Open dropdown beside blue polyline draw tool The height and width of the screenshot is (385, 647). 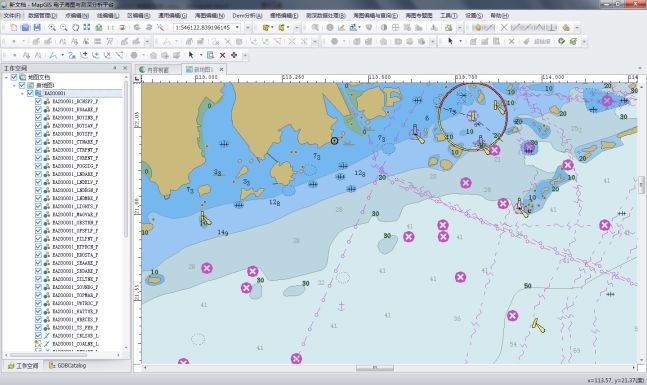click(62, 55)
